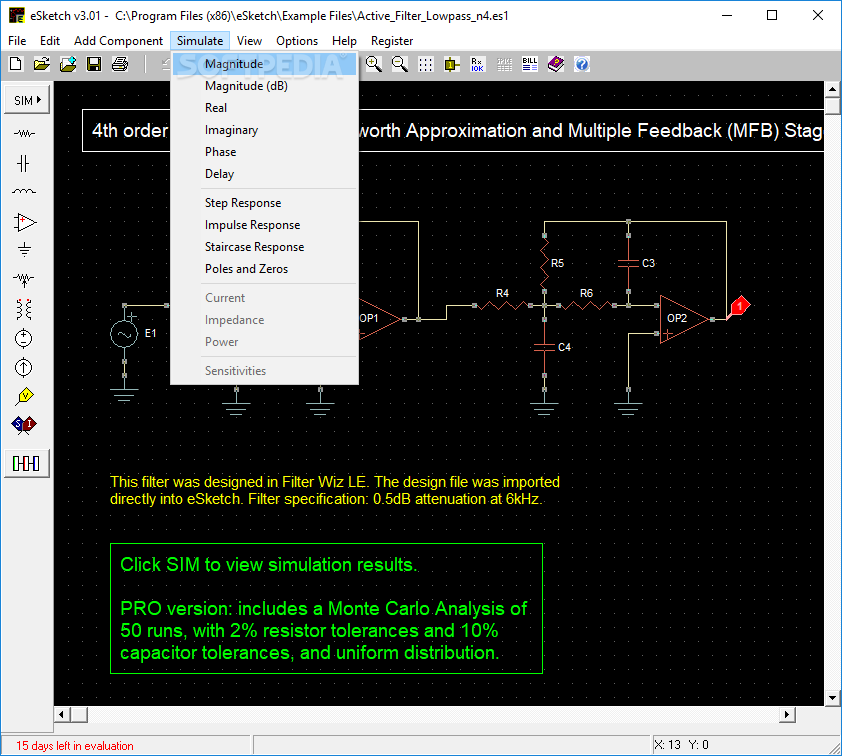Open the Register menu
The width and height of the screenshot is (842, 756).
pos(391,41)
